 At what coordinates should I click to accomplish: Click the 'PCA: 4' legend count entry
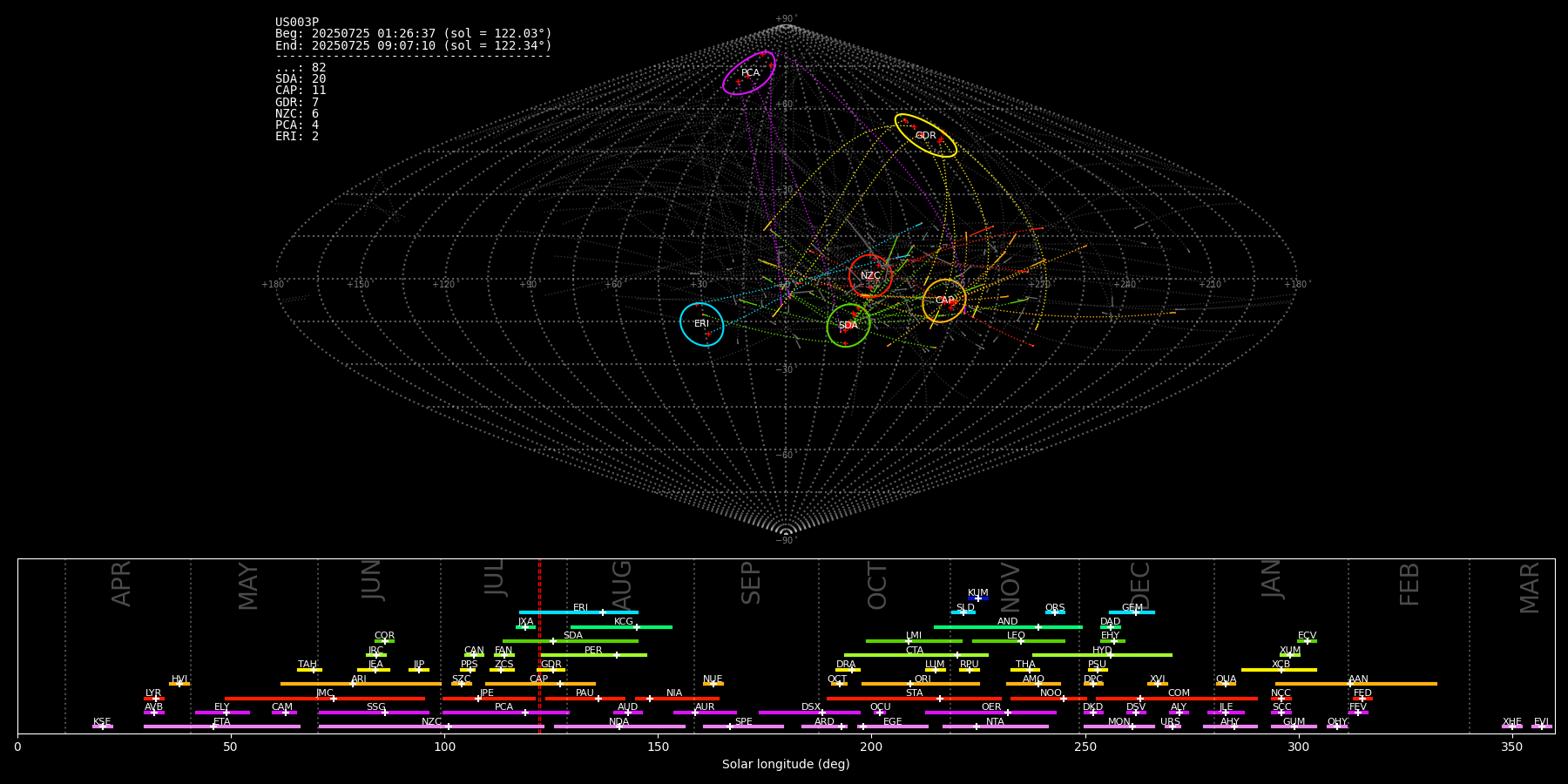(297, 125)
